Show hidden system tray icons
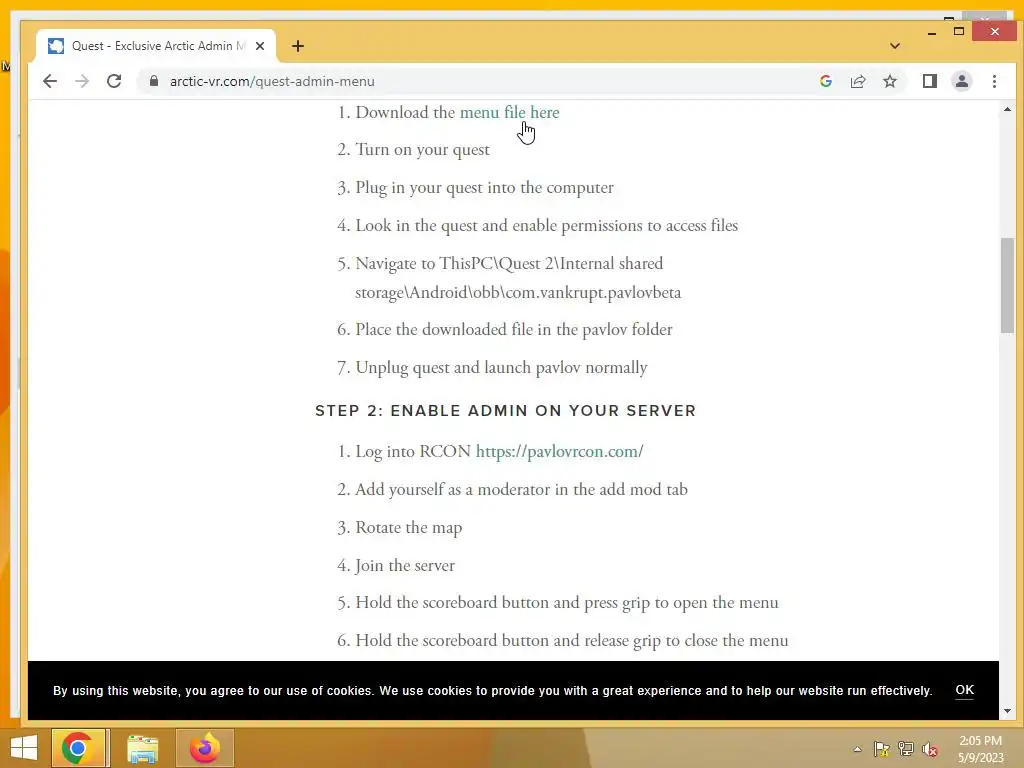This screenshot has width=1024, height=768. coord(857,749)
